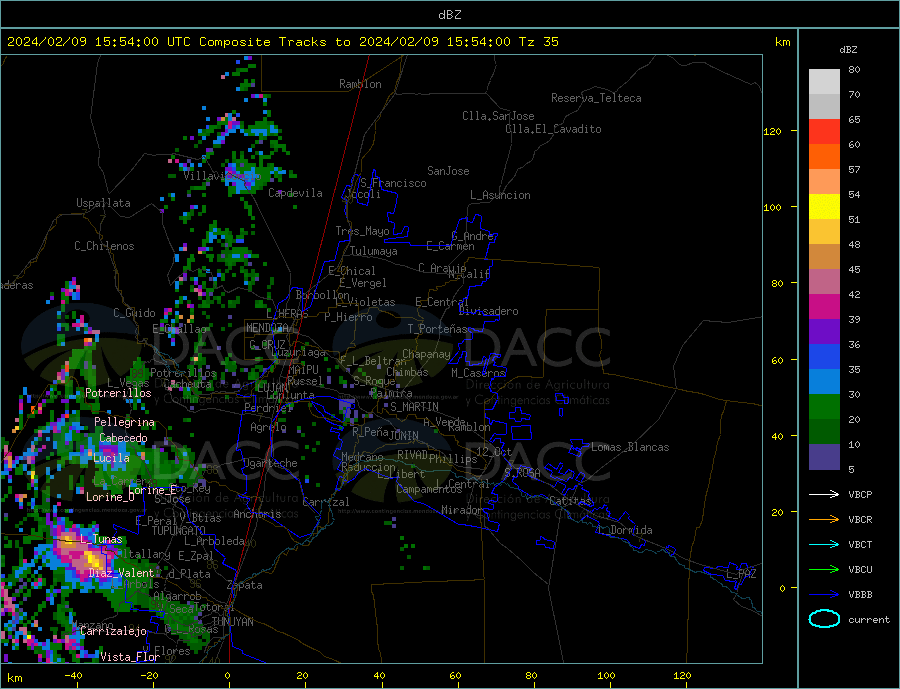Pick the salmon swatch between 57 and 54
The width and height of the screenshot is (900, 689).
[824, 181]
